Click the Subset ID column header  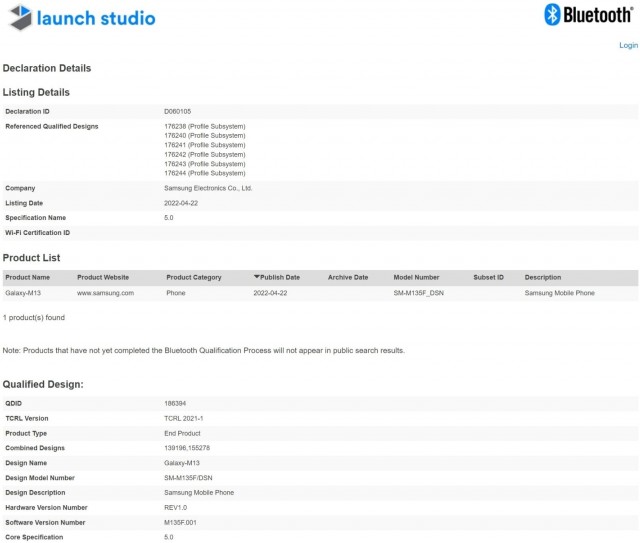[488, 277]
